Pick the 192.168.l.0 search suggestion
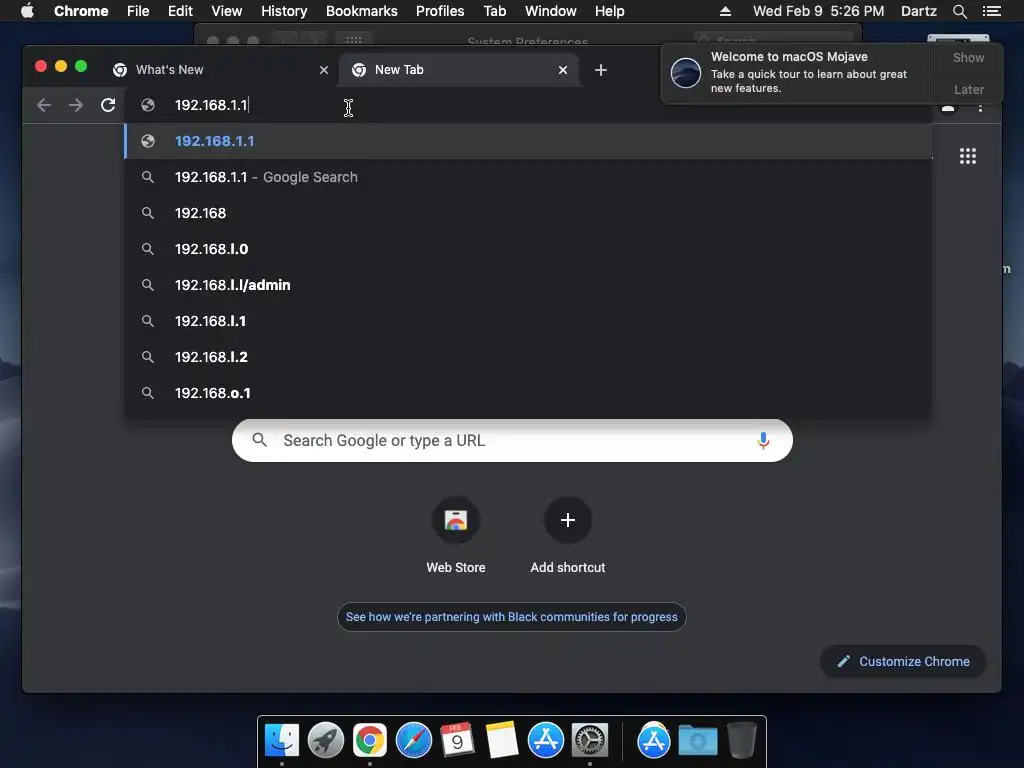The width and height of the screenshot is (1024, 768). pyautogui.click(x=528, y=249)
